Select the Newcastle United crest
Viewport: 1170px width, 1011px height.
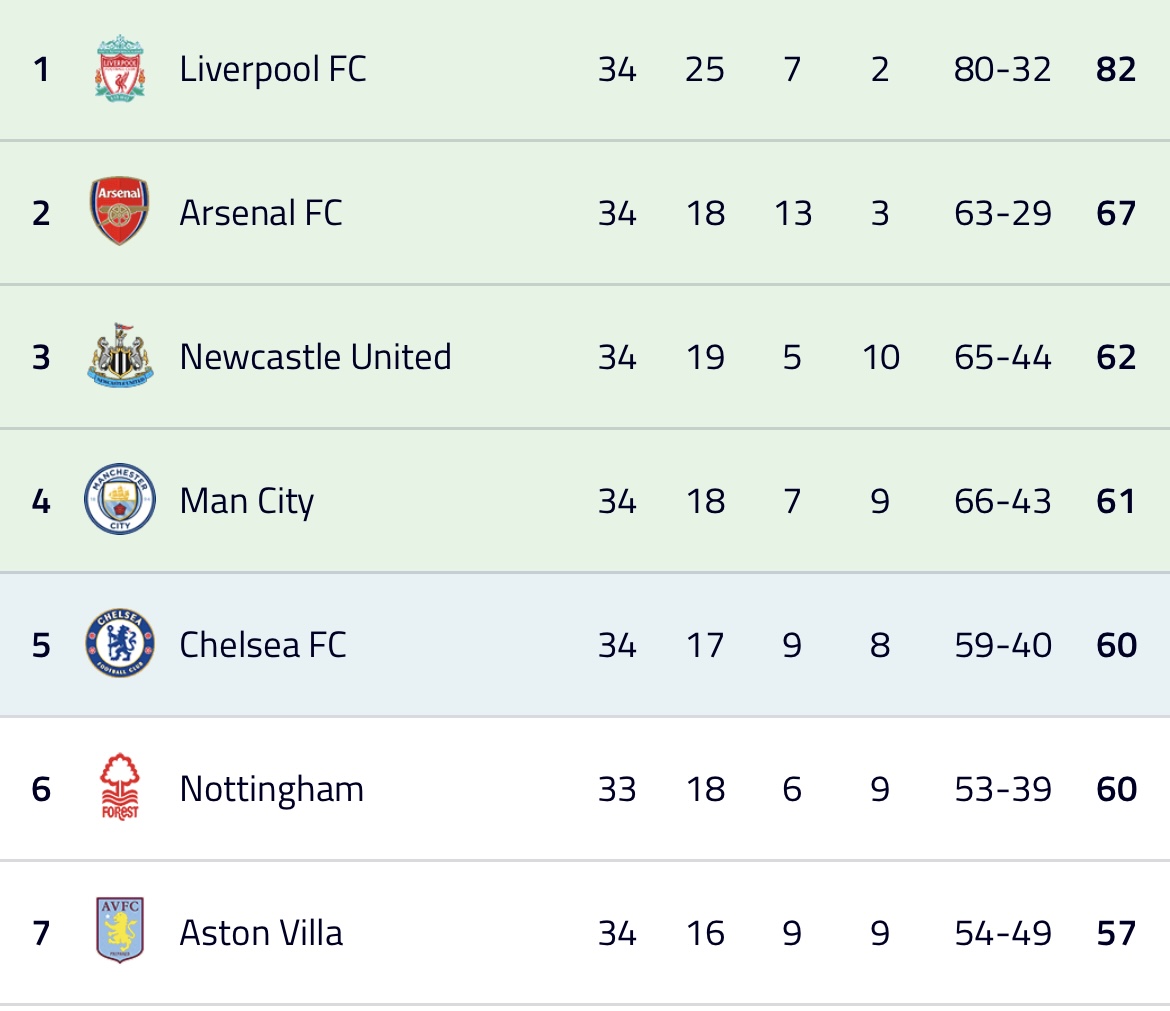click(x=120, y=355)
